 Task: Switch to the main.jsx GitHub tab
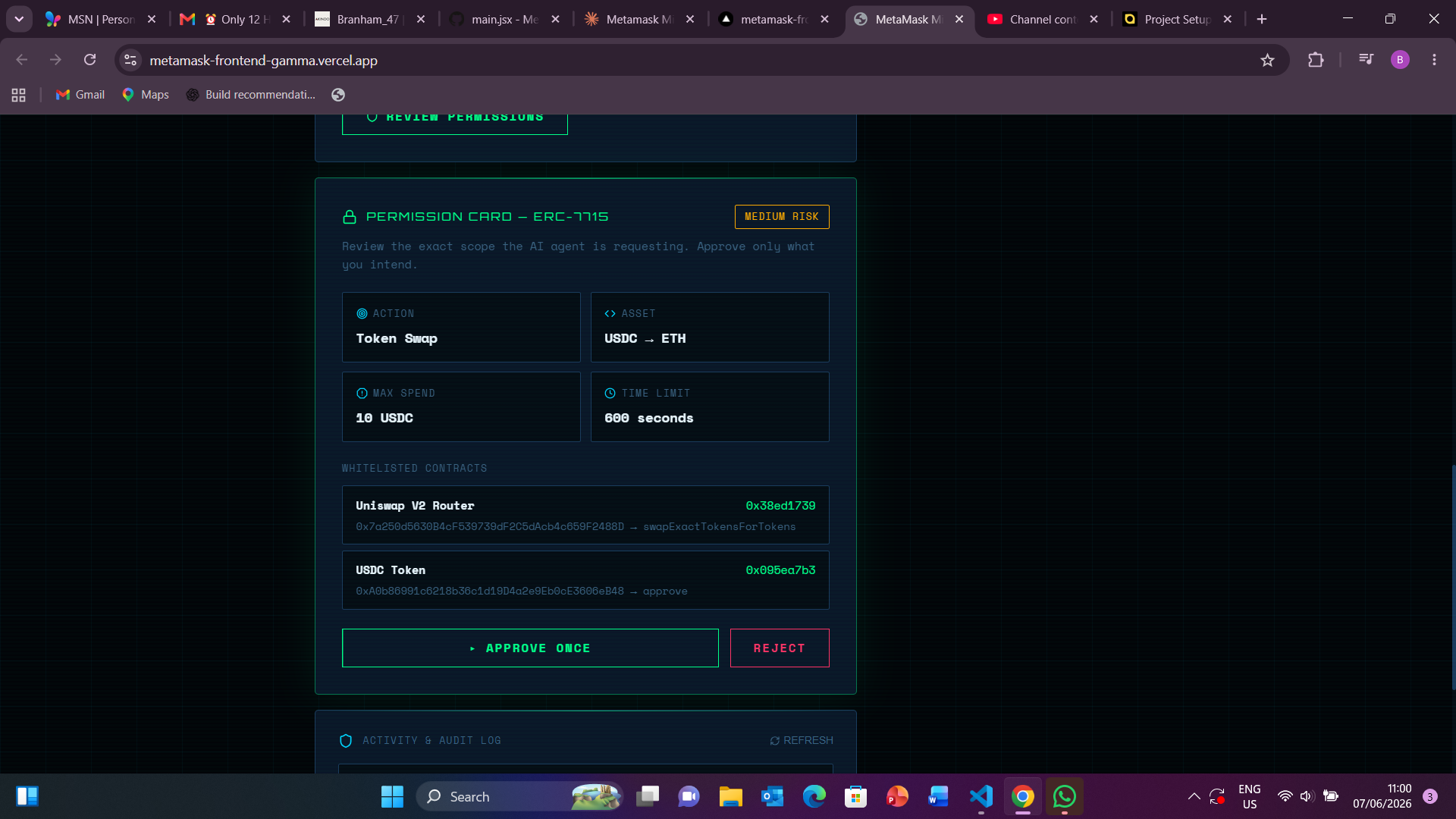pyautogui.click(x=504, y=20)
